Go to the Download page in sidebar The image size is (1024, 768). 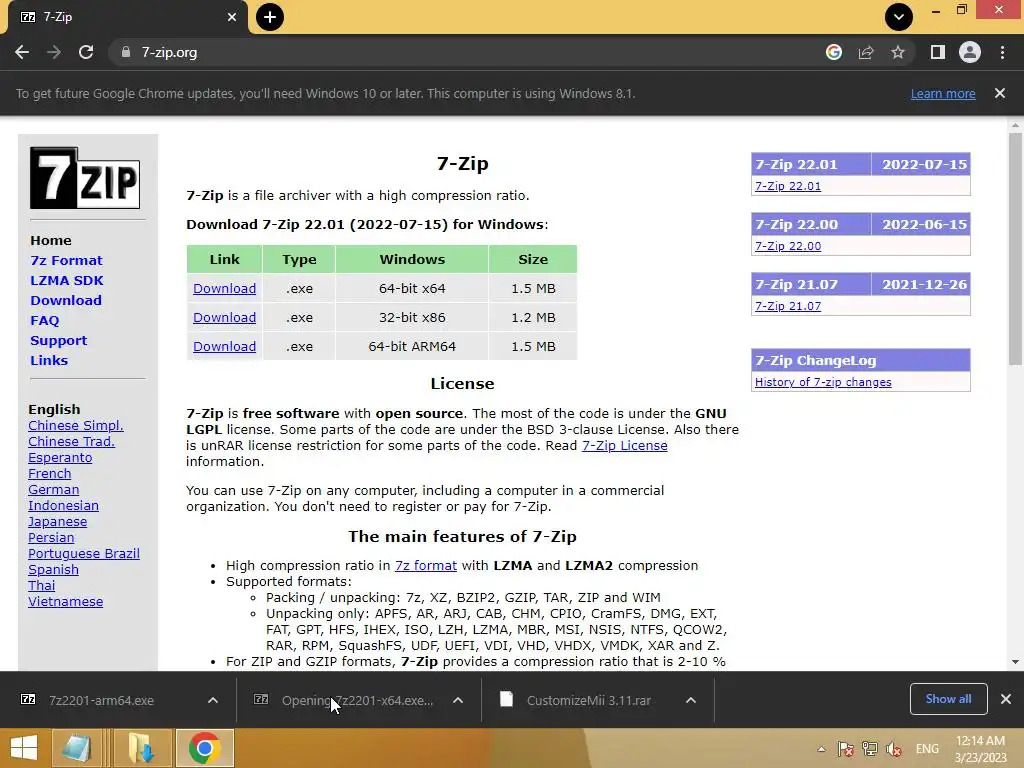(66, 300)
